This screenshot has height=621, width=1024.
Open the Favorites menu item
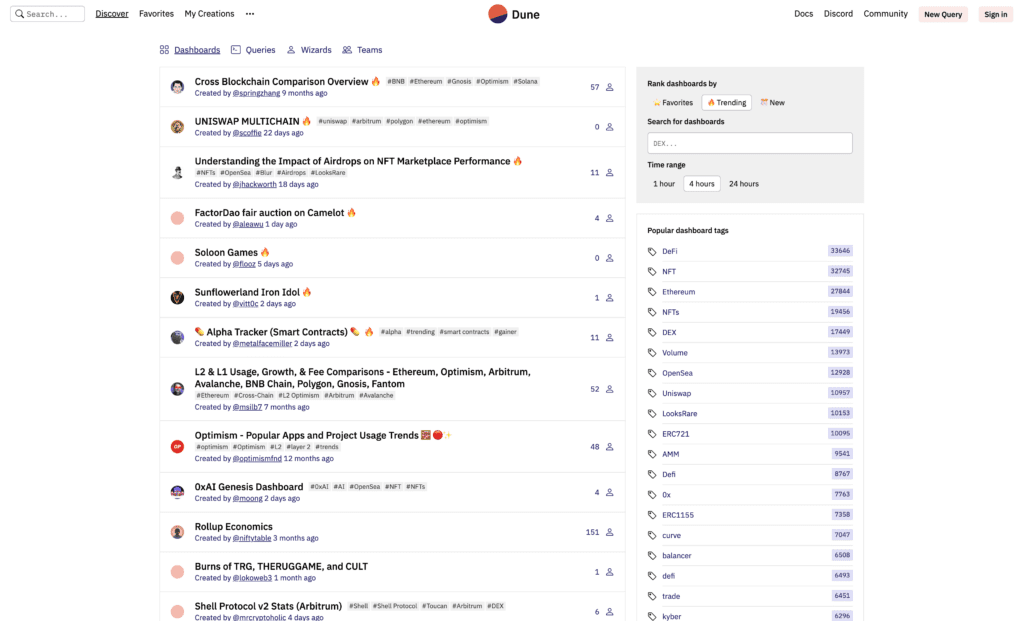(x=156, y=14)
